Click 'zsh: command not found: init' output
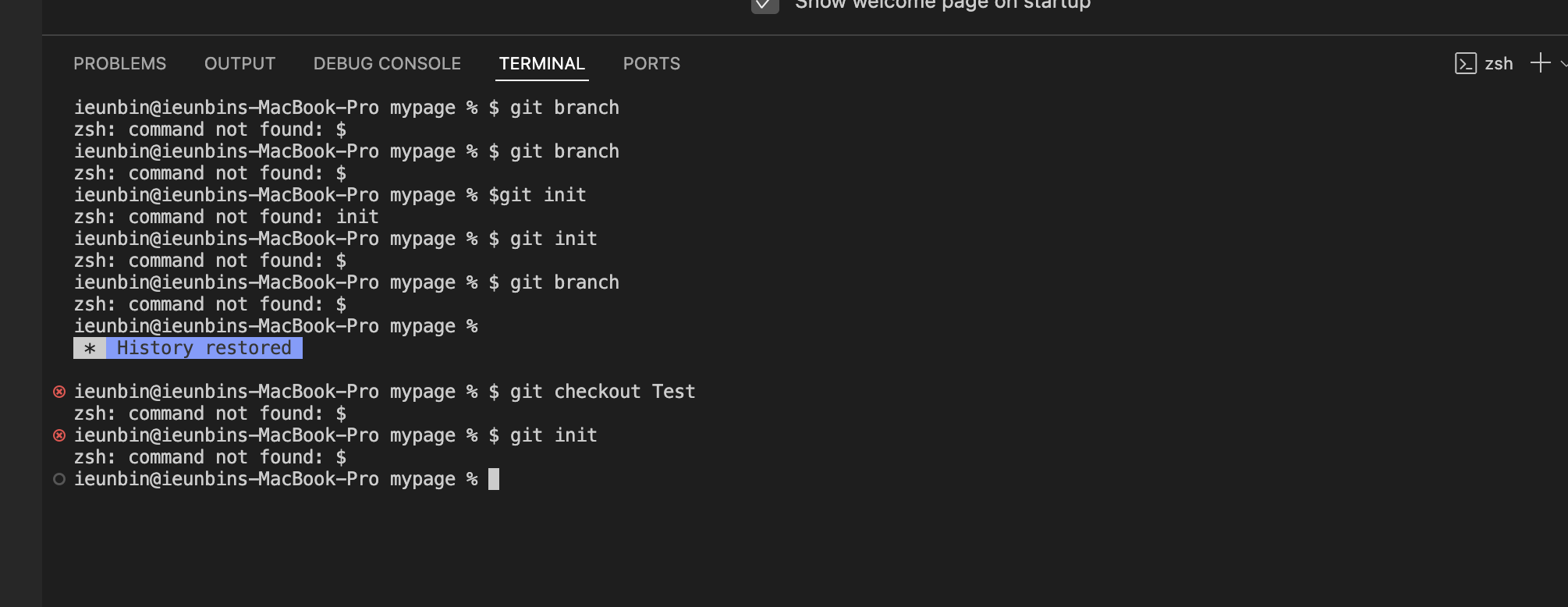 [x=226, y=217]
